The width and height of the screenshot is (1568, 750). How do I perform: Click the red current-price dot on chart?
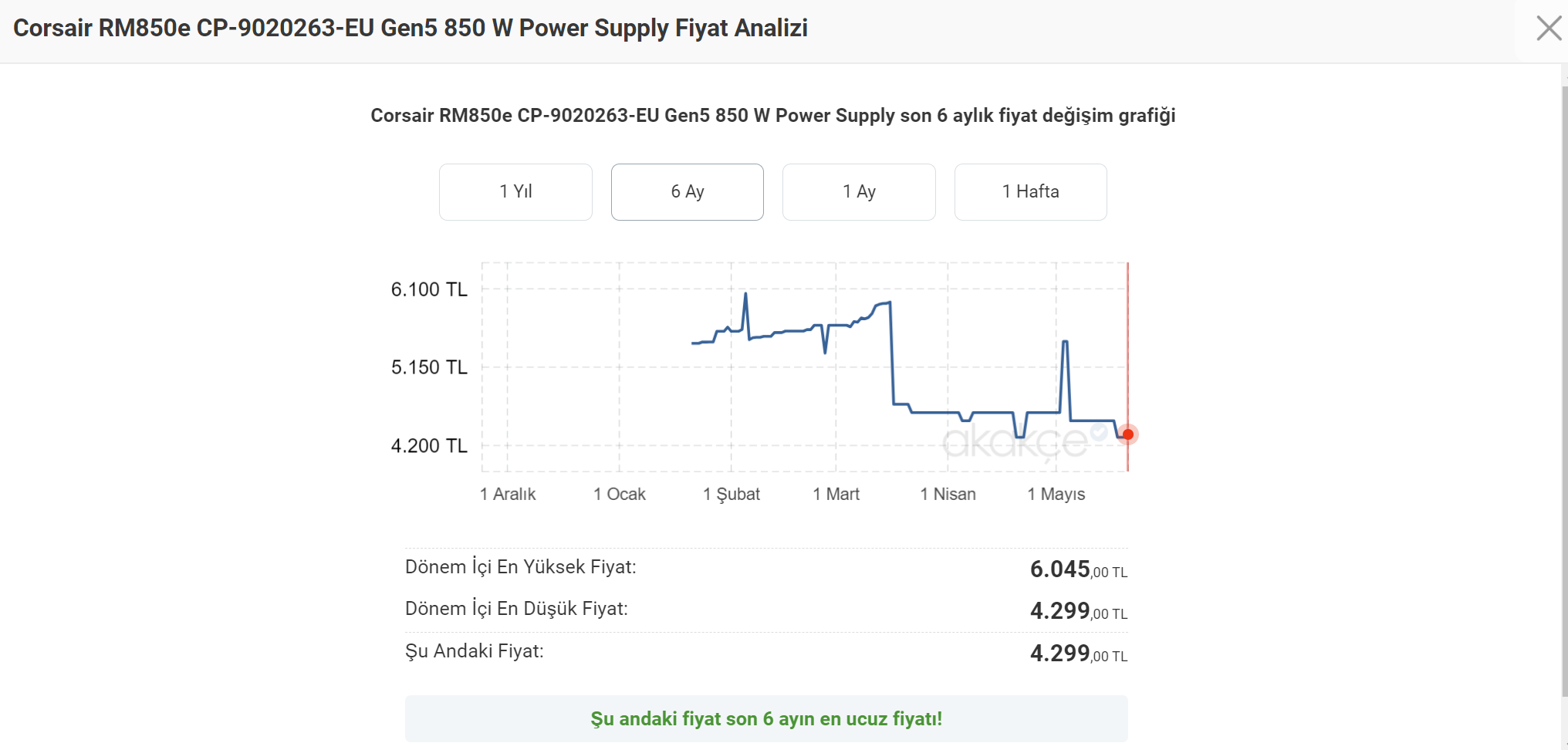click(1127, 434)
